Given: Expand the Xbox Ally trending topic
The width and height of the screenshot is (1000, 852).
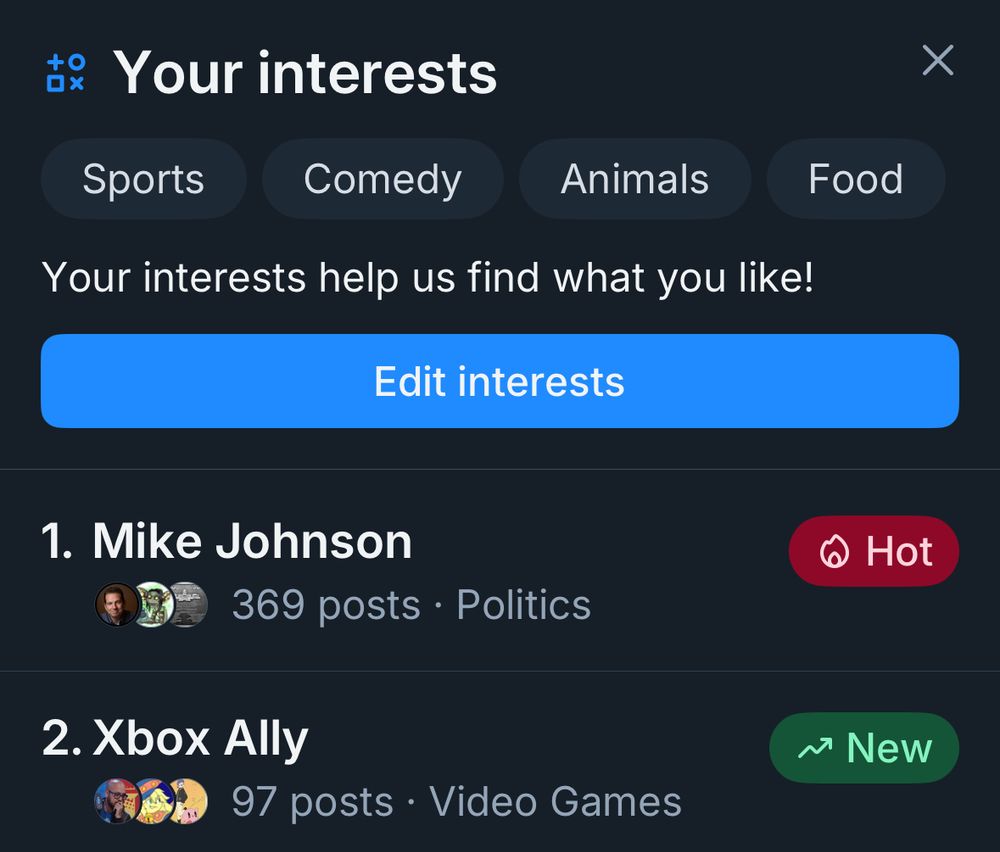Looking at the screenshot, I should tap(200, 736).
